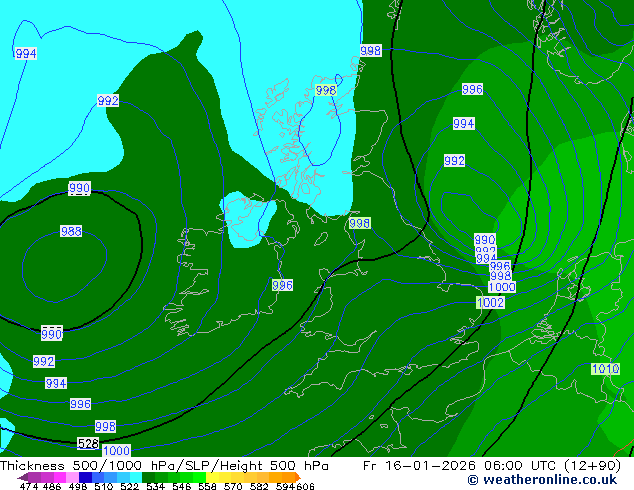Image resolution: width=634 pixels, height=490 pixels.
Task: Click the 534 value on the legend scale
Action: 155,486
